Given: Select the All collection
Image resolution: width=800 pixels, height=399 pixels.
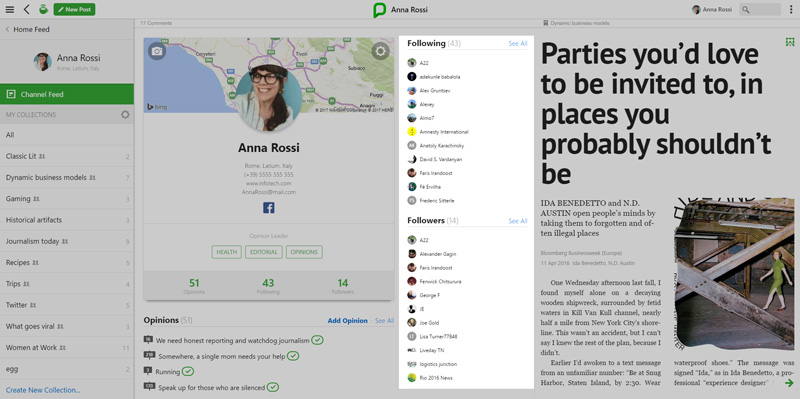Looking at the screenshot, I should pos(67,135).
